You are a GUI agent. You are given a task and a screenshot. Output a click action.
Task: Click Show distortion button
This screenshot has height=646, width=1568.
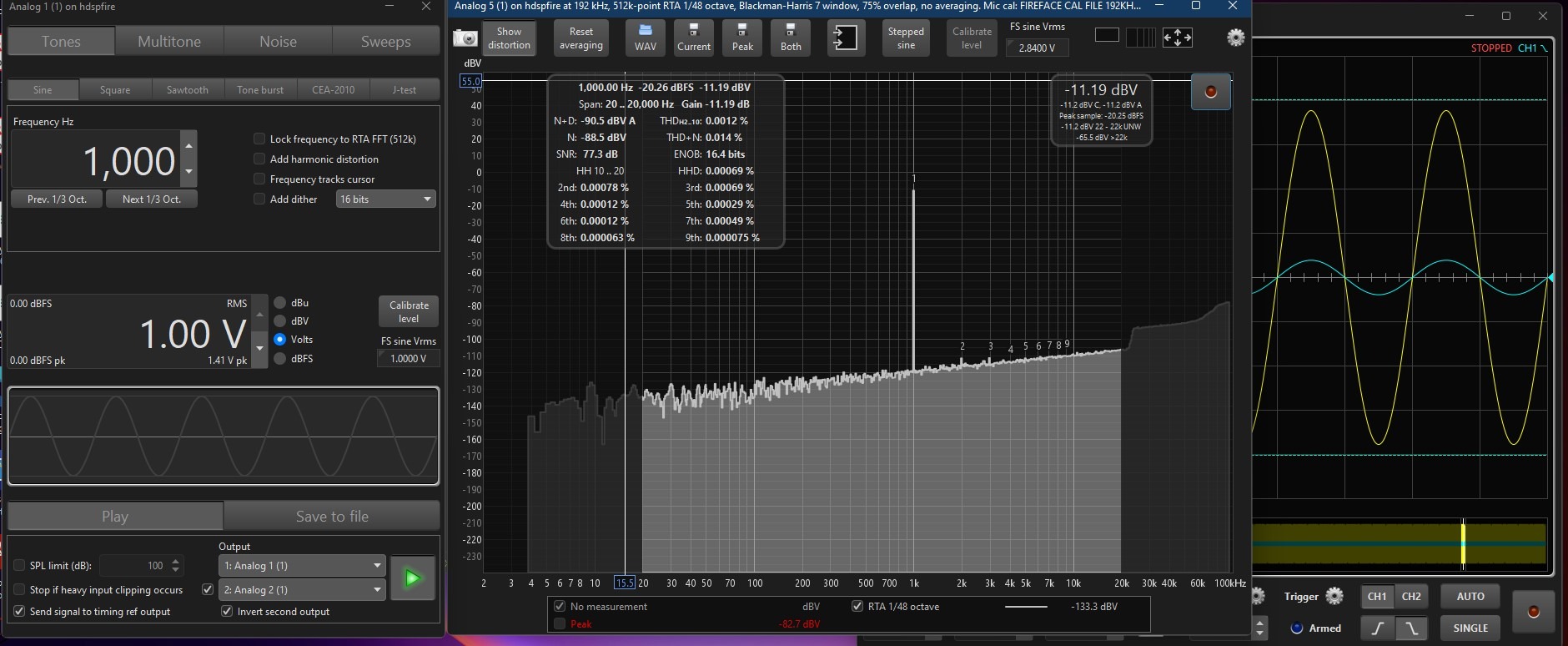[x=509, y=38]
